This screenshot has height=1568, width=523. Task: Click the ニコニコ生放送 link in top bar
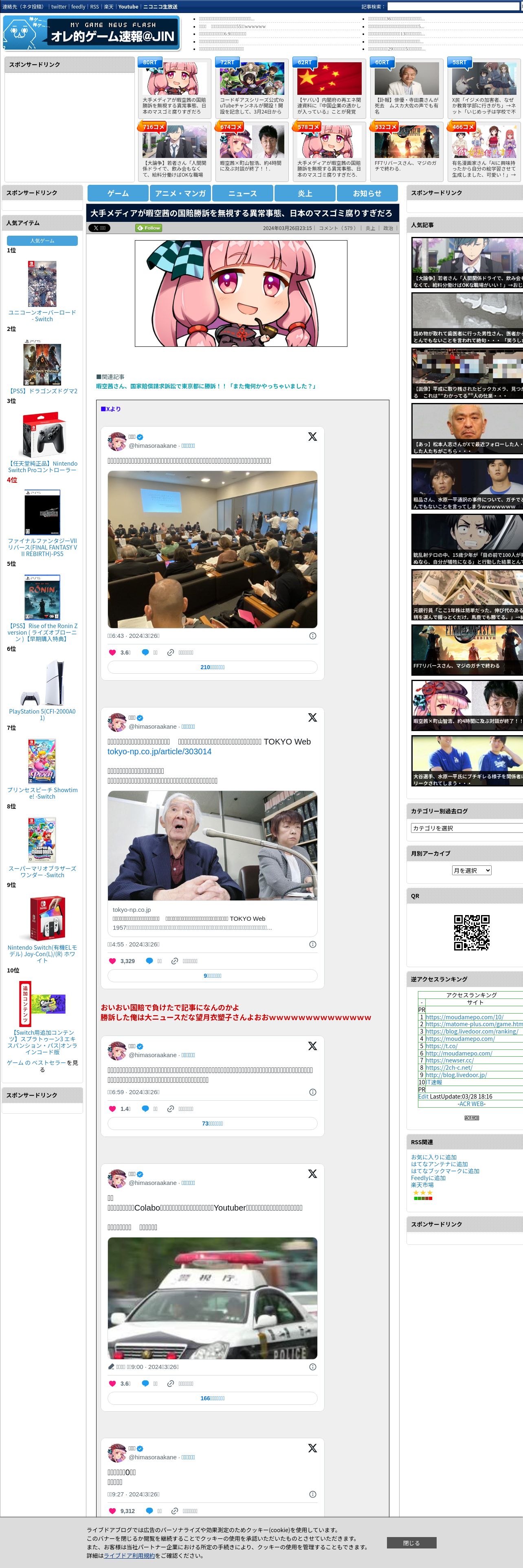(160, 7)
